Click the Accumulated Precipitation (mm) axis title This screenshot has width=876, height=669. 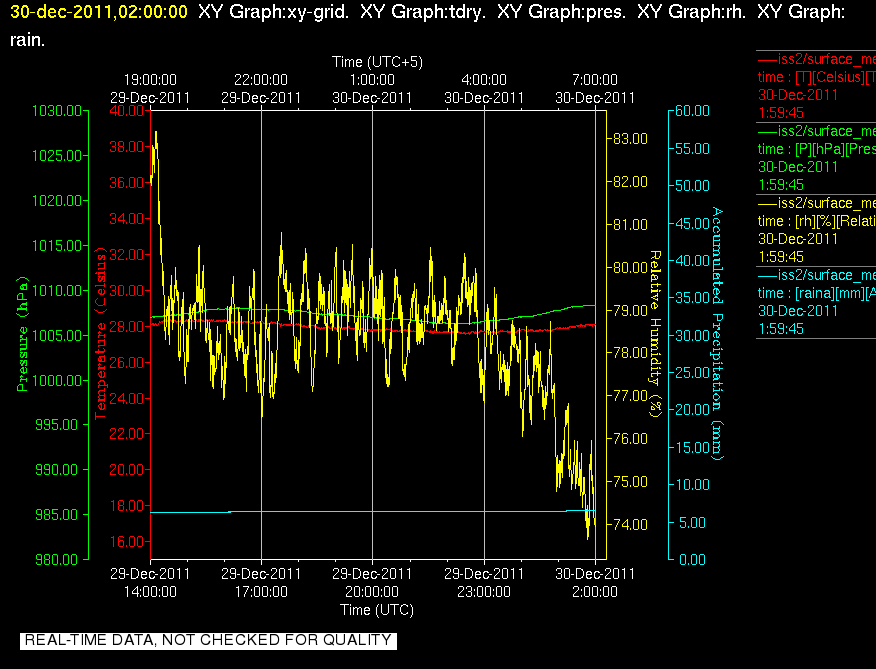pyautogui.click(x=717, y=334)
